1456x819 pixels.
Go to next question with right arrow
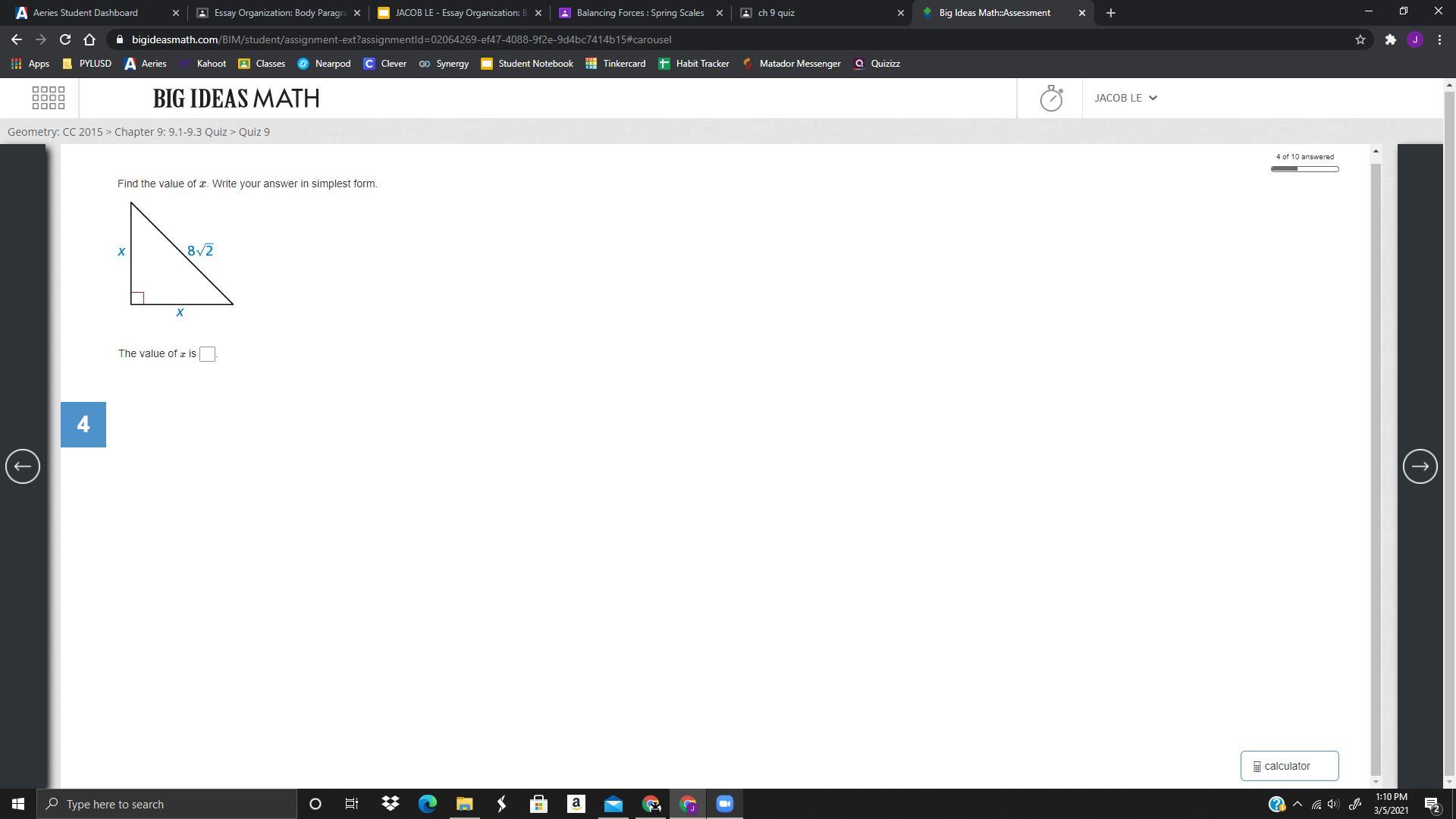tap(1420, 466)
